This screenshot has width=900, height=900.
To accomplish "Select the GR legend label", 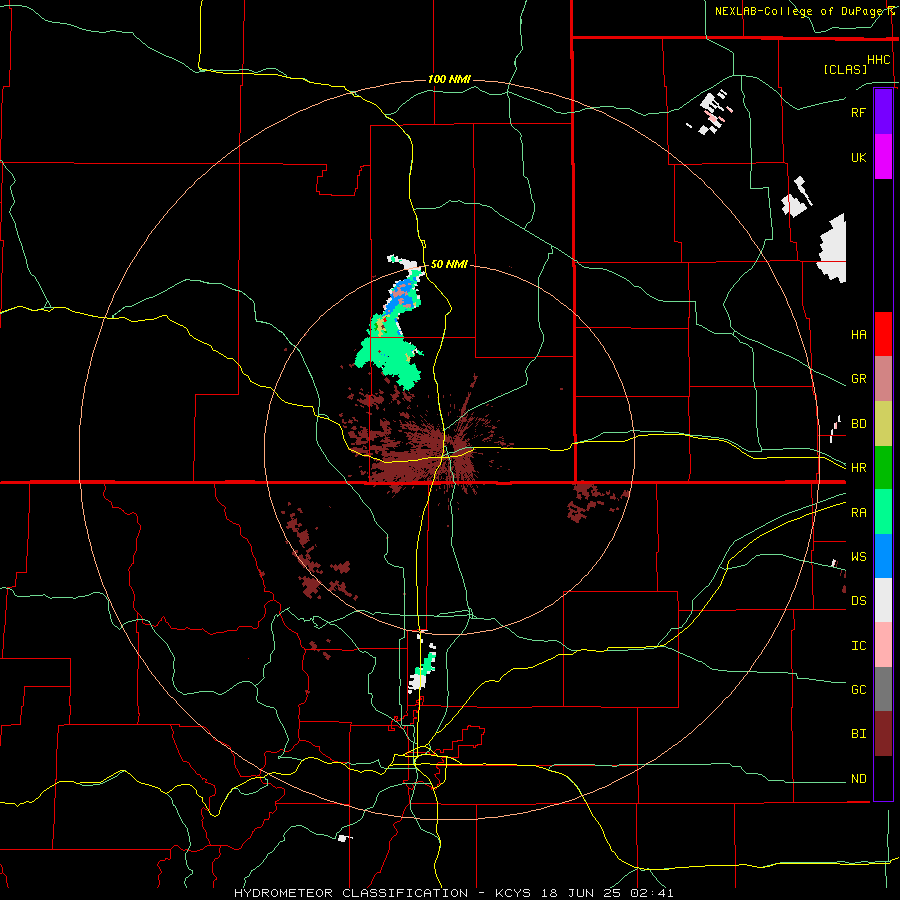I will [x=858, y=379].
